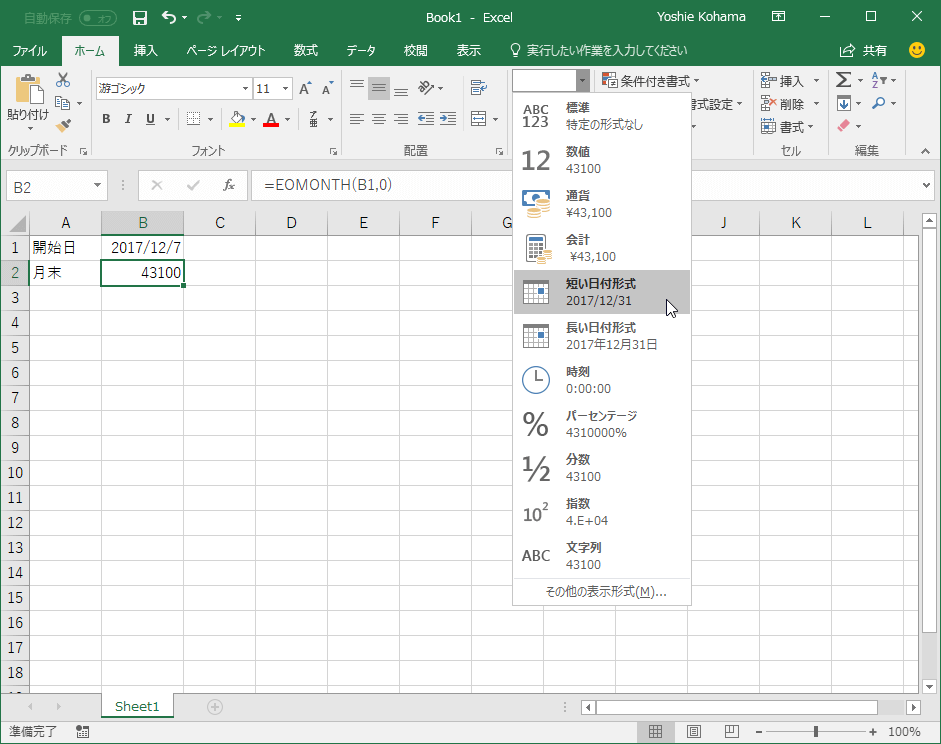Screen dimensions: 941x744
Task: Open the 書式 cells dropdown
Action: 787,127
